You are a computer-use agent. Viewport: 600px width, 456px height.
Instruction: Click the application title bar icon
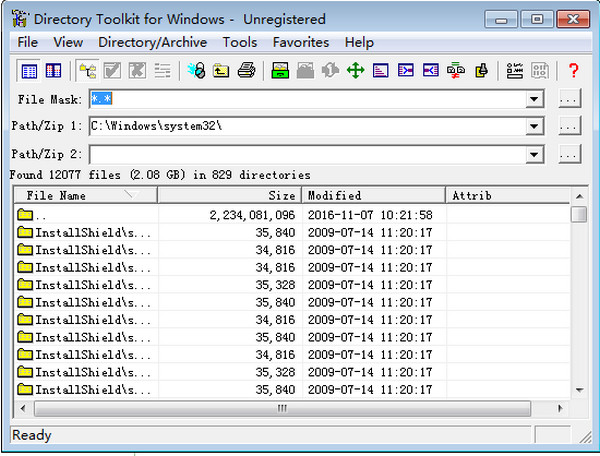20,19
